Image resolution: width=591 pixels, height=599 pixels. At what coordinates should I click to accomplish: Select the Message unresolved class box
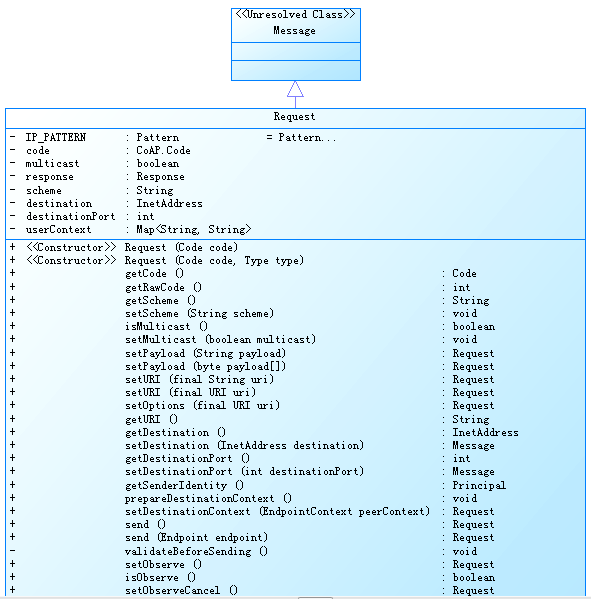click(296, 44)
